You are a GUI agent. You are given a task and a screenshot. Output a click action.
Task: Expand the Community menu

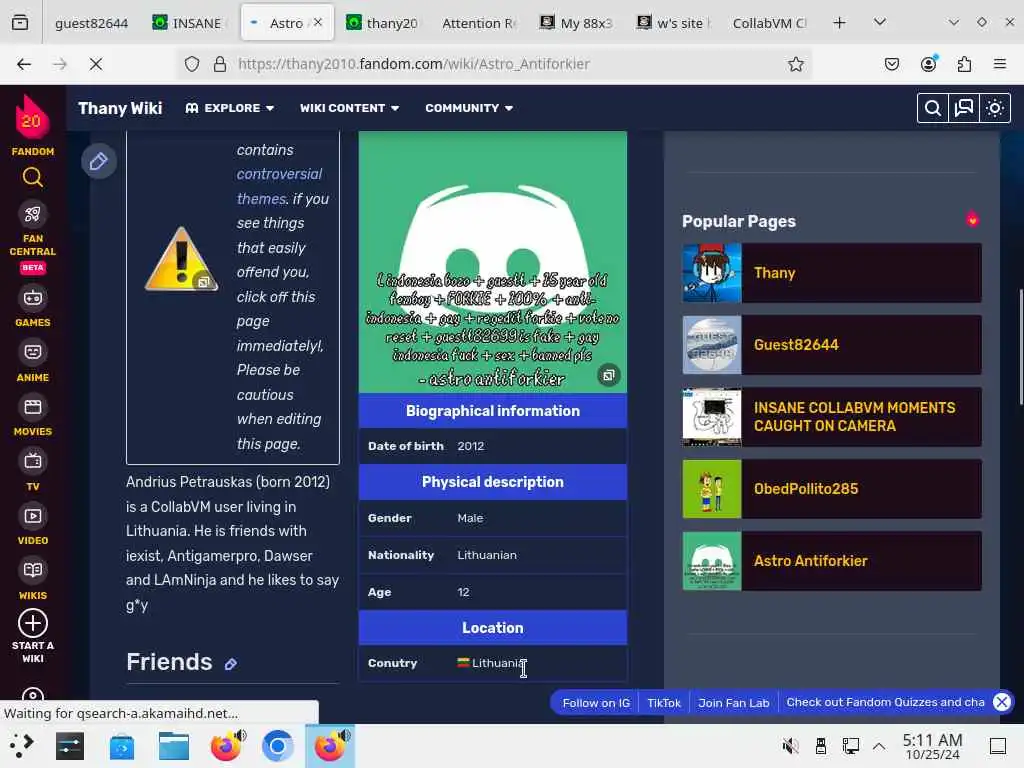[x=469, y=108]
